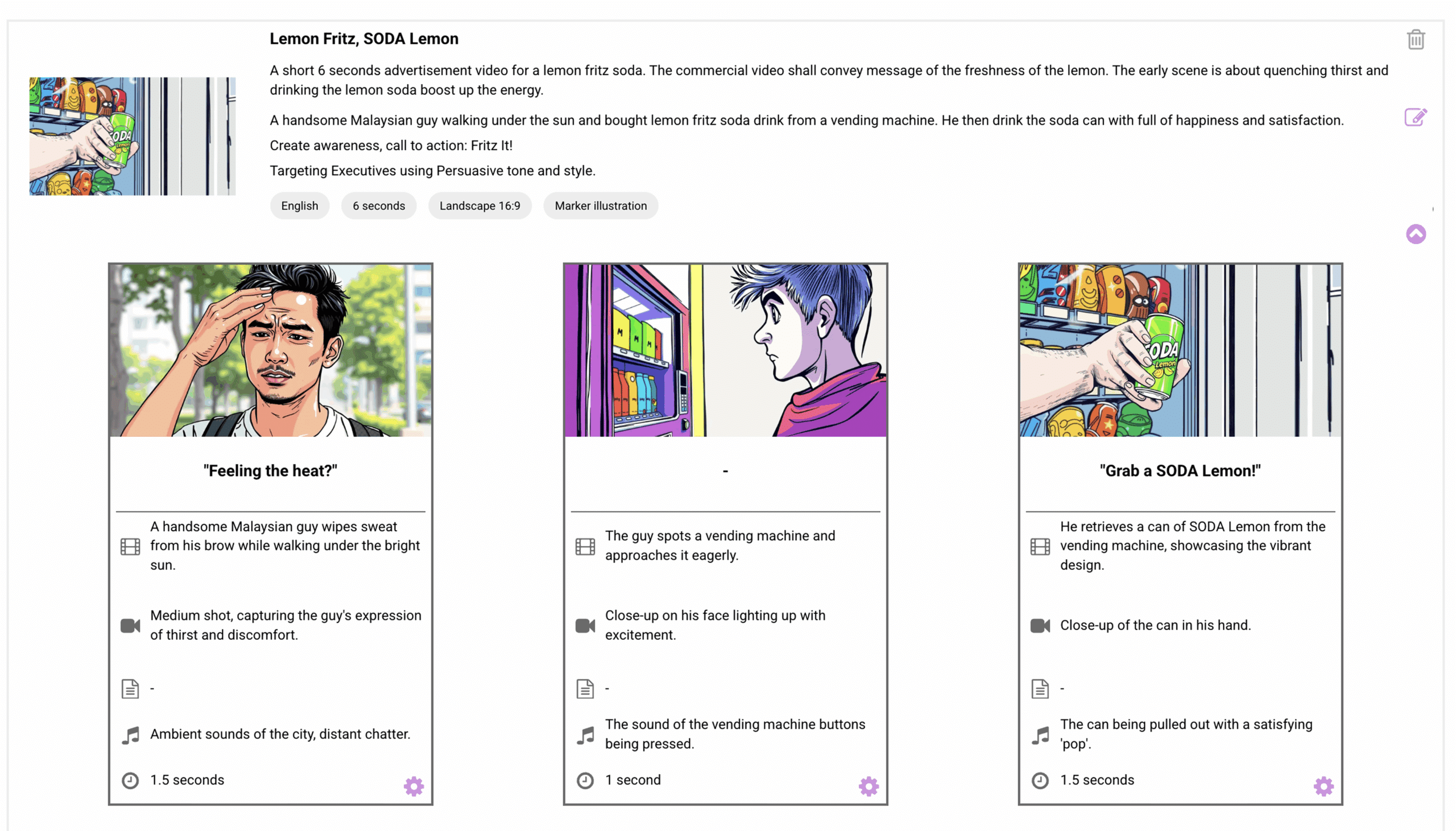The width and height of the screenshot is (1456, 831).
Task: Collapse storyboard with purple up-arrow icon
Action: point(1416,234)
